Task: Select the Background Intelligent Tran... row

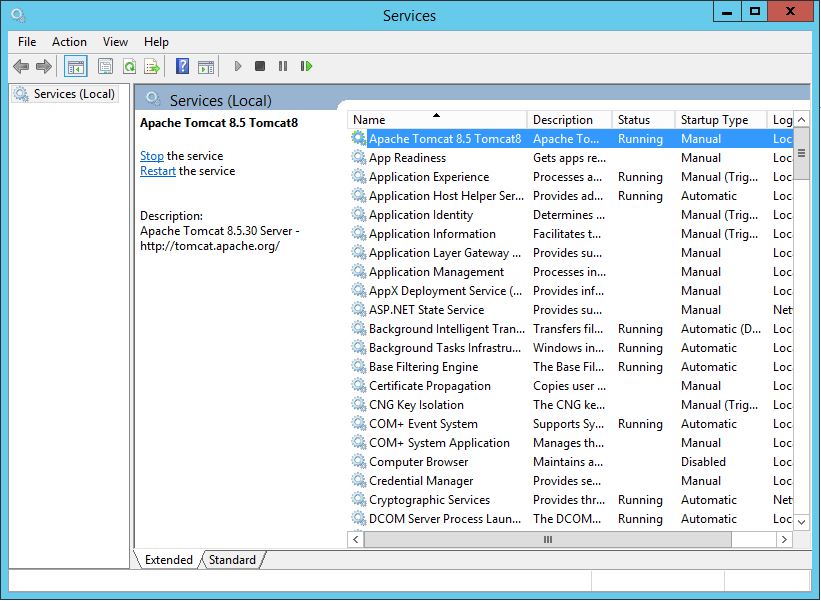Action: click(x=571, y=329)
